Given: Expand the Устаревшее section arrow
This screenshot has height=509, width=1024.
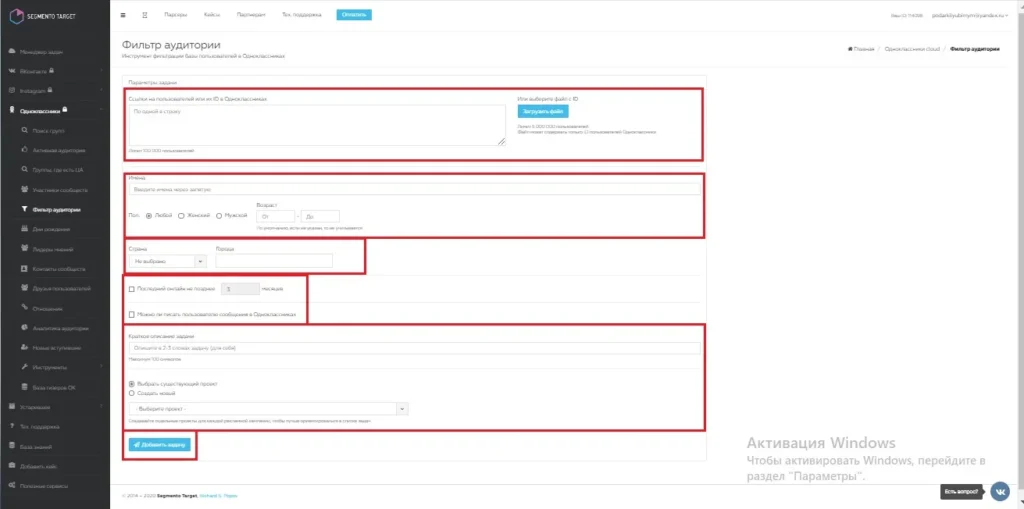Looking at the screenshot, I should [x=101, y=407].
